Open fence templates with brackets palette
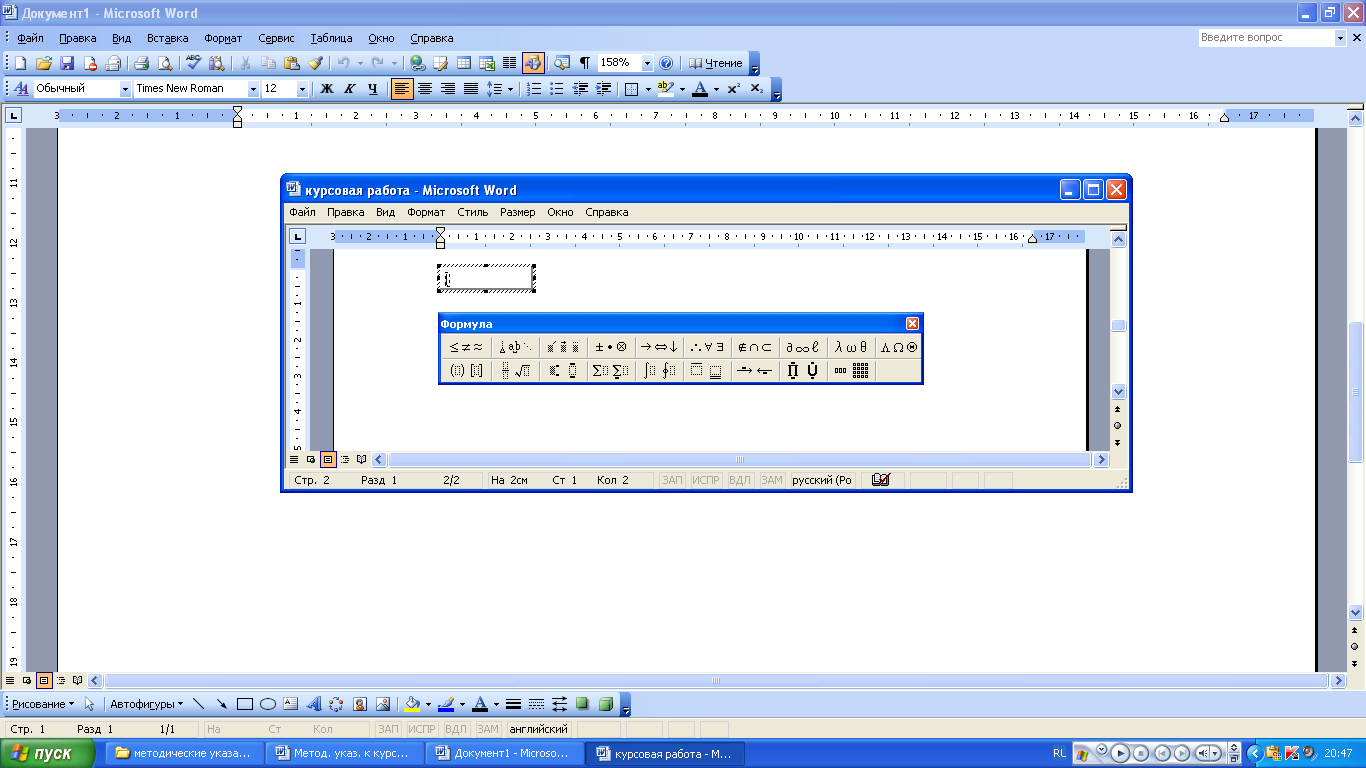This screenshot has height=768, width=1366. [x=466, y=371]
